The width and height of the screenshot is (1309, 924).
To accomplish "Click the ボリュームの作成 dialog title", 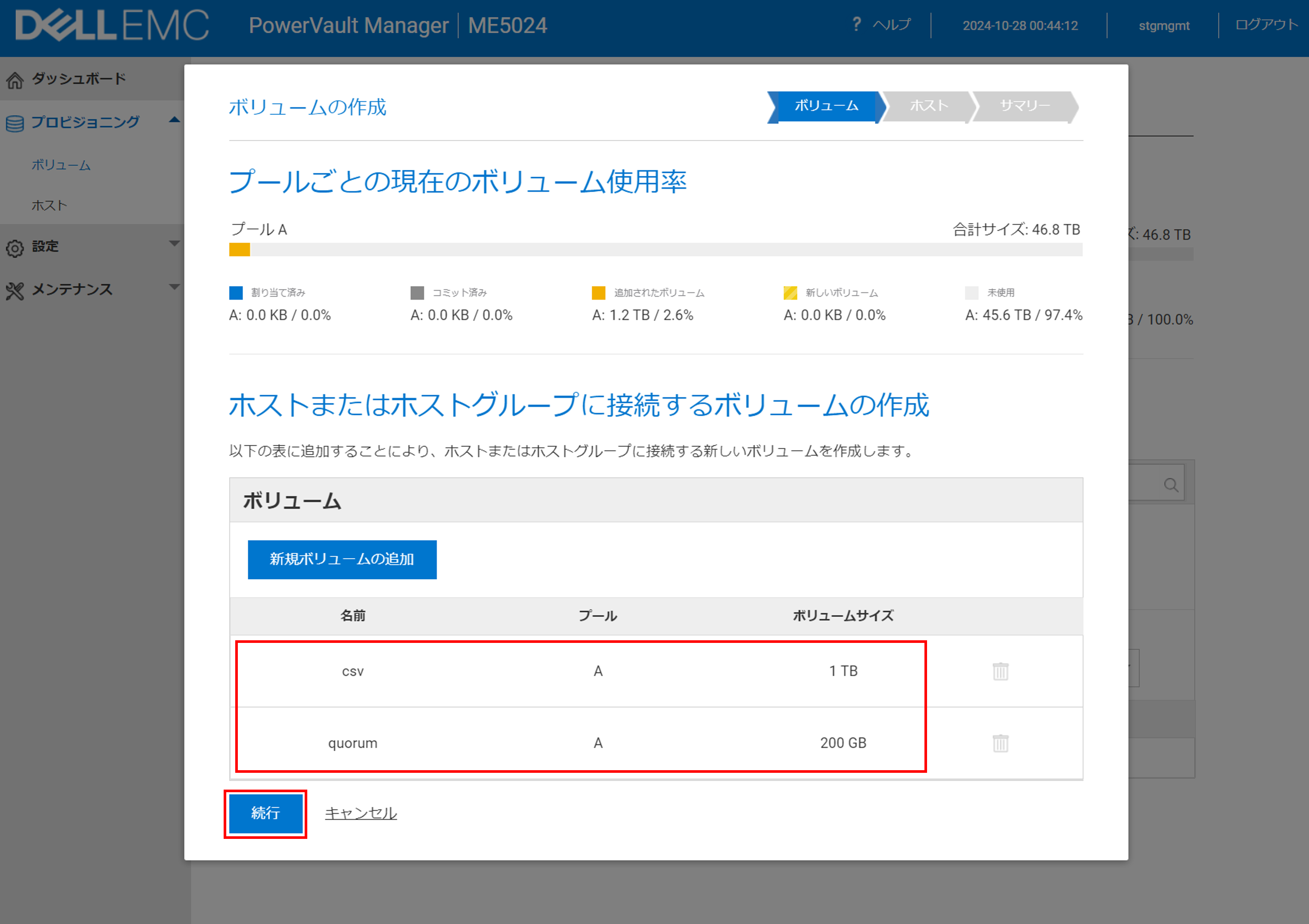I will (x=307, y=107).
